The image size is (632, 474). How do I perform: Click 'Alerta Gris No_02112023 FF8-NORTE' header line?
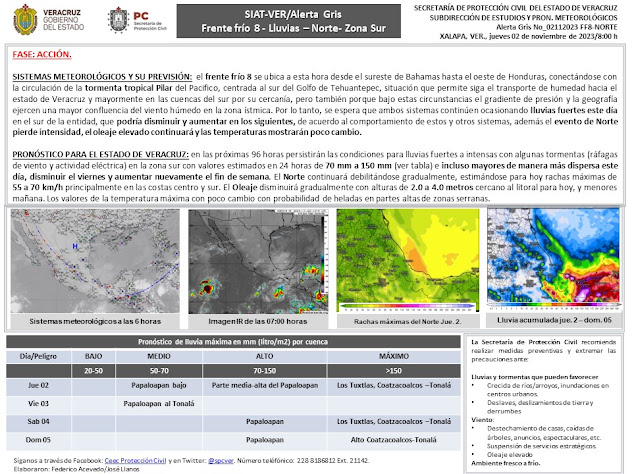click(557, 27)
